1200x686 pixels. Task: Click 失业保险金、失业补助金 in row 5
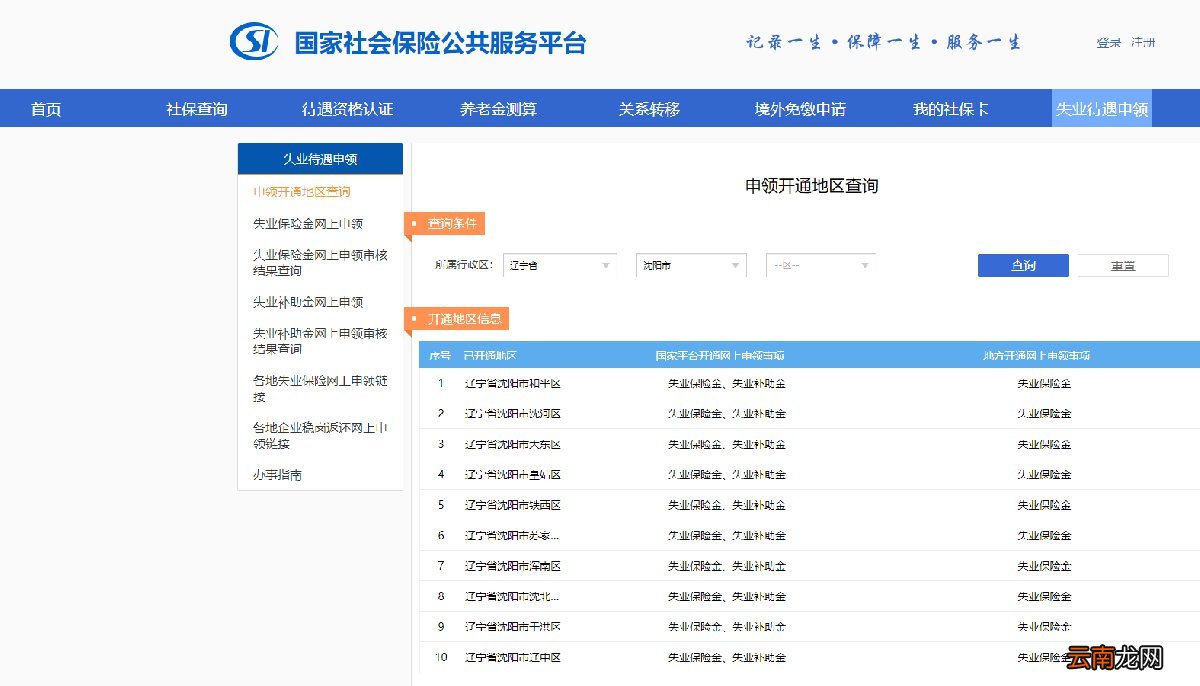tap(727, 505)
